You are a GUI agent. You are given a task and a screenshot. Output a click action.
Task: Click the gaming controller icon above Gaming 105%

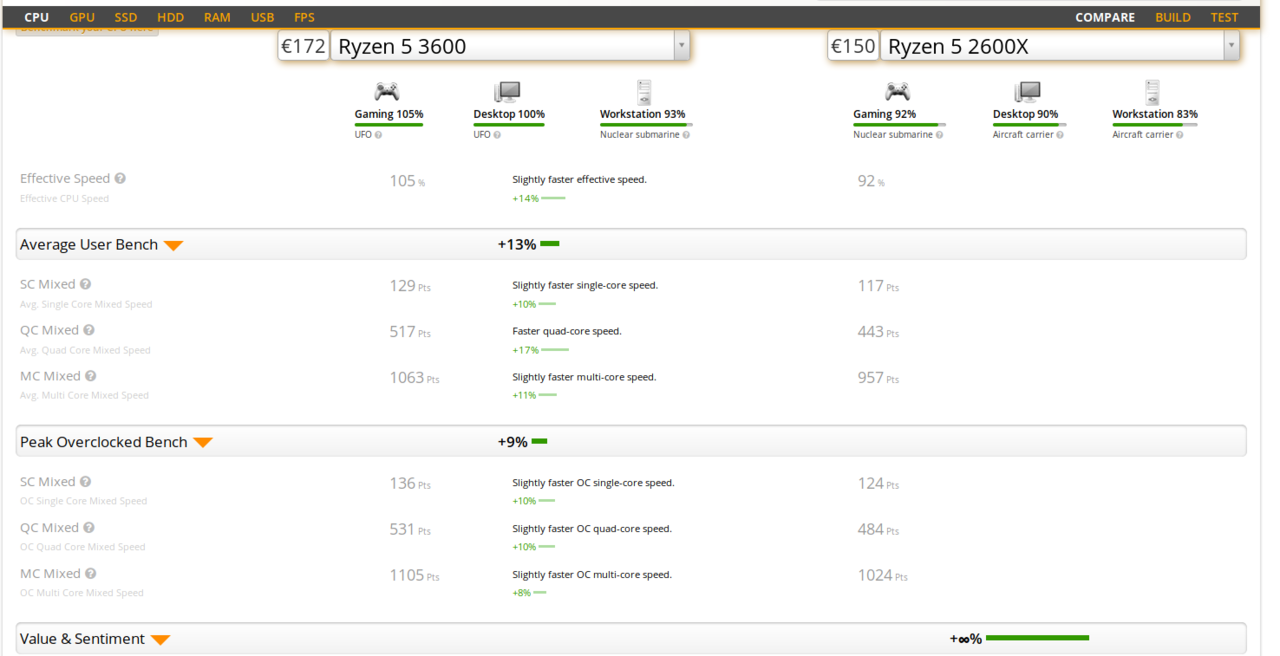point(387,92)
